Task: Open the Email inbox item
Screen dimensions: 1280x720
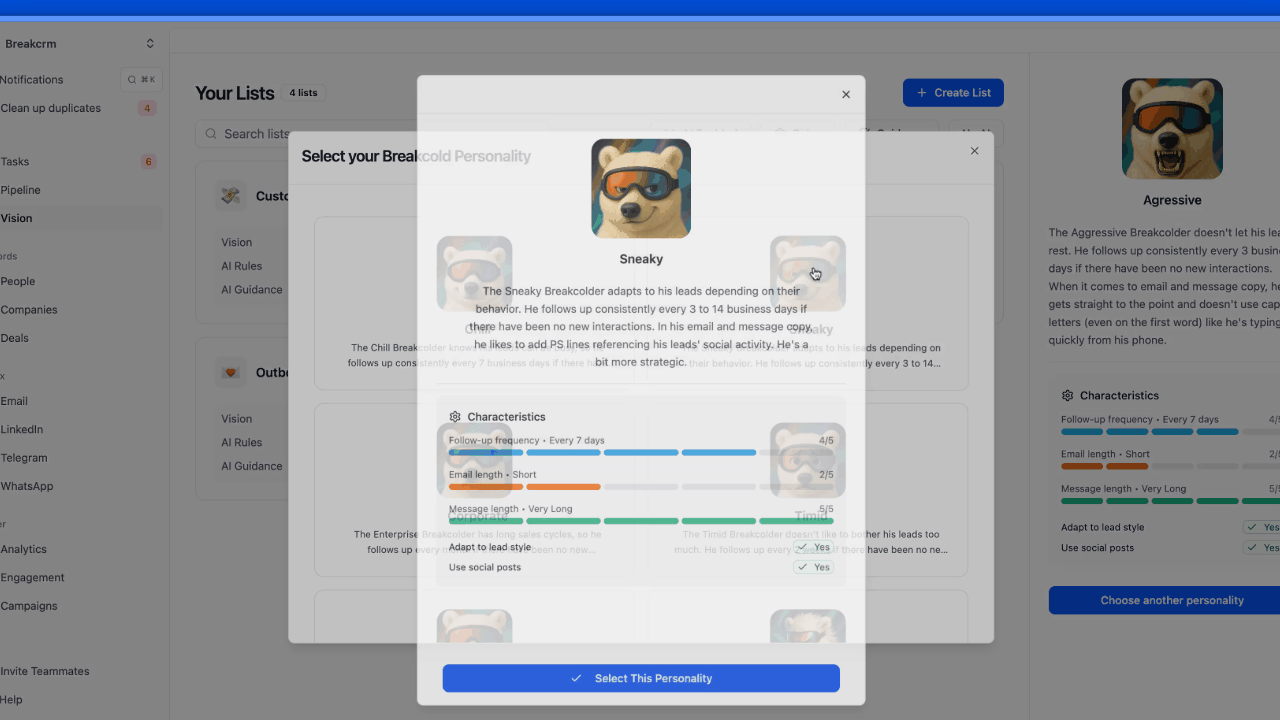Action: pyautogui.click(x=14, y=401)
